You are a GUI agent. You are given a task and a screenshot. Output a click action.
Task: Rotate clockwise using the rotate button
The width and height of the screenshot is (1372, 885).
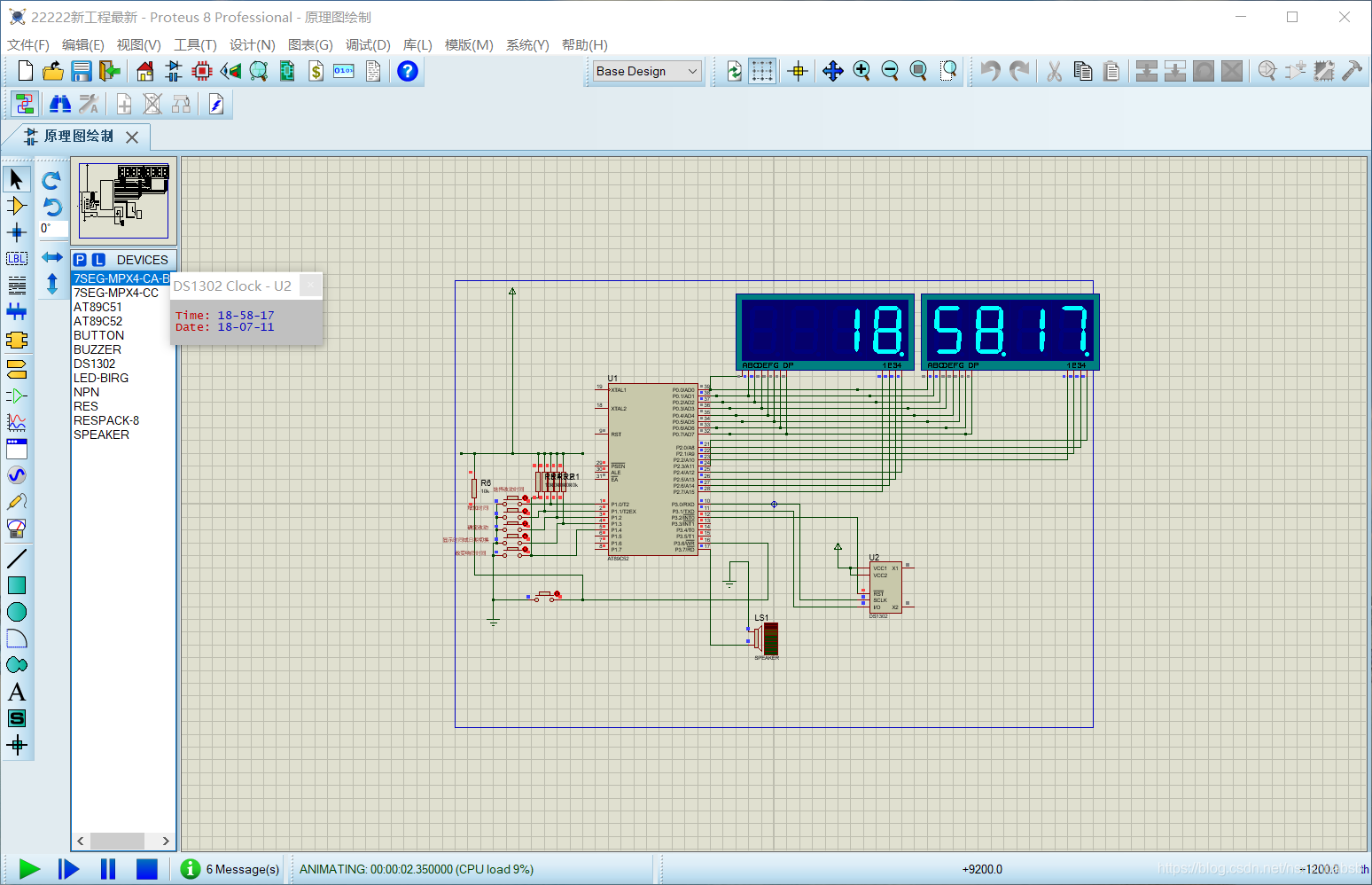[51, 180]
